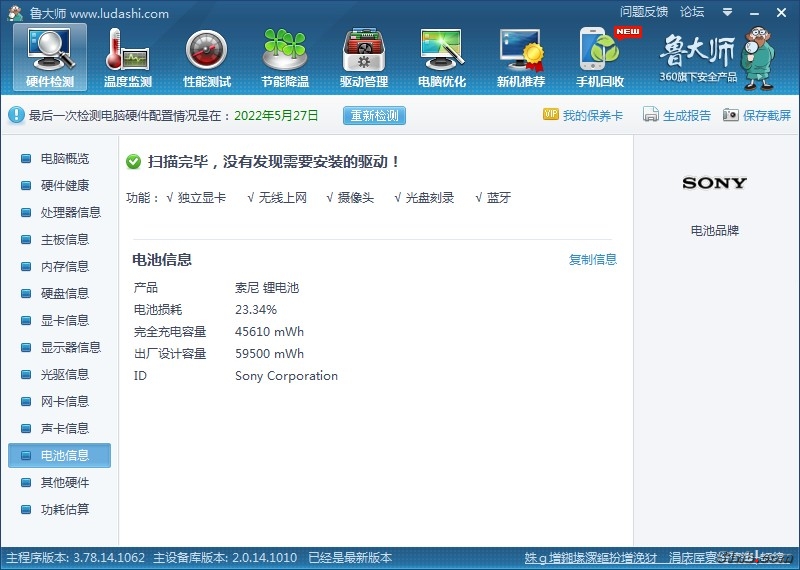
Task: Select 电脑概览 in the sidebar
Action: tap(64, 159)
